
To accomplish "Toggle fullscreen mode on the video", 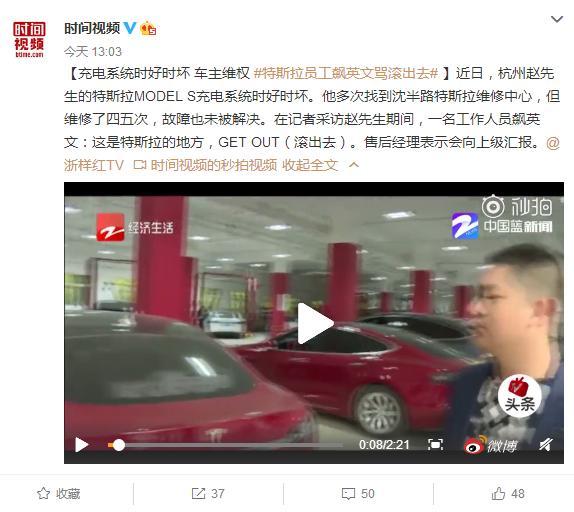I will (x=435, y=445).
